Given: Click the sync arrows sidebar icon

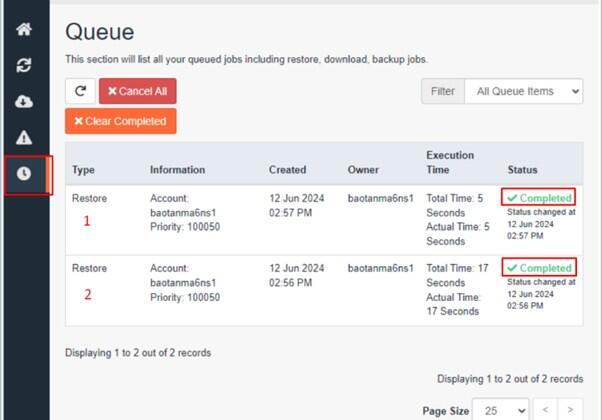Looking at the screenshot, I should pos(24,65).
